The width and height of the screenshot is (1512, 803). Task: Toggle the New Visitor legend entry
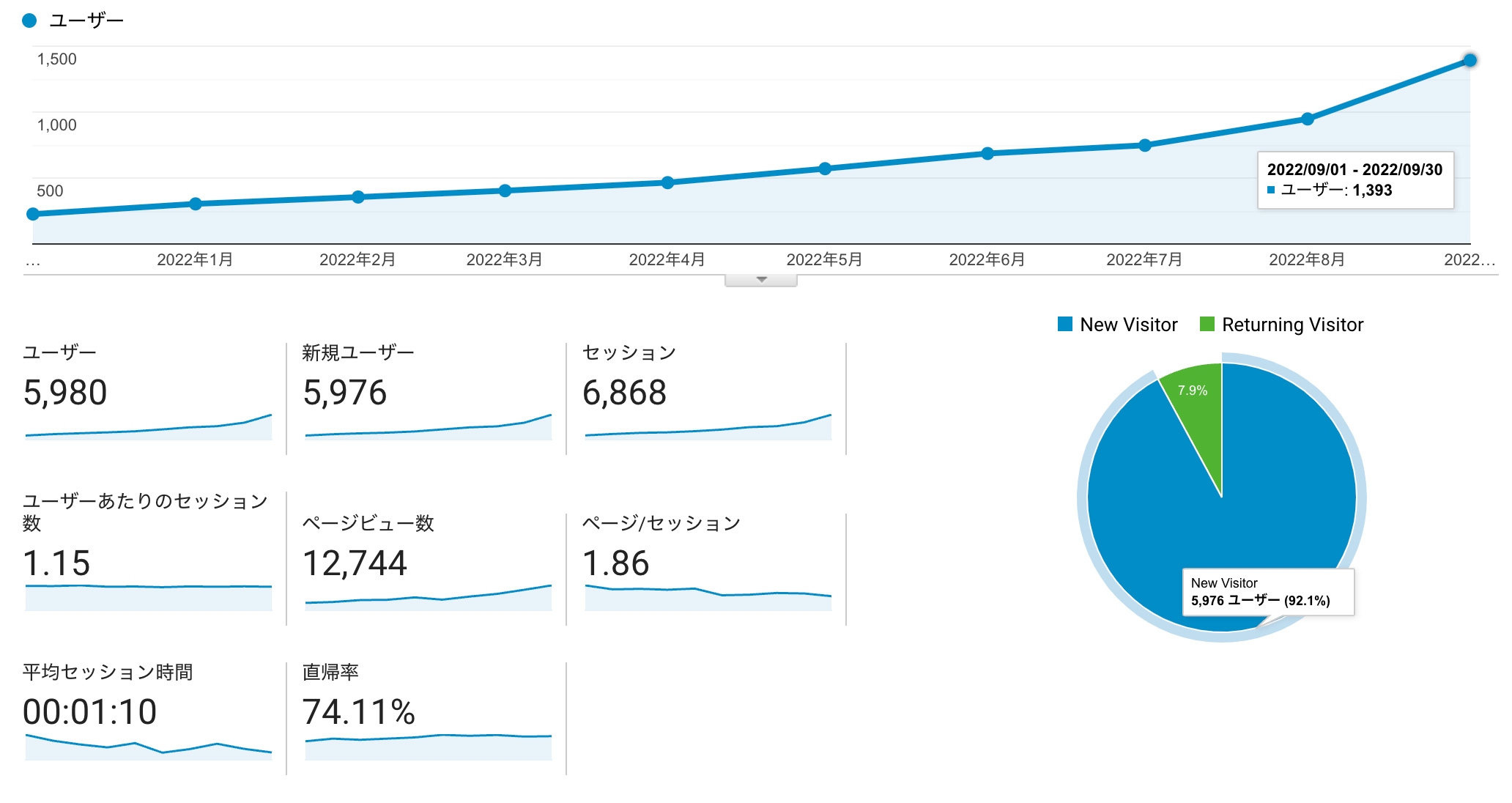(x=1116, y=325)
